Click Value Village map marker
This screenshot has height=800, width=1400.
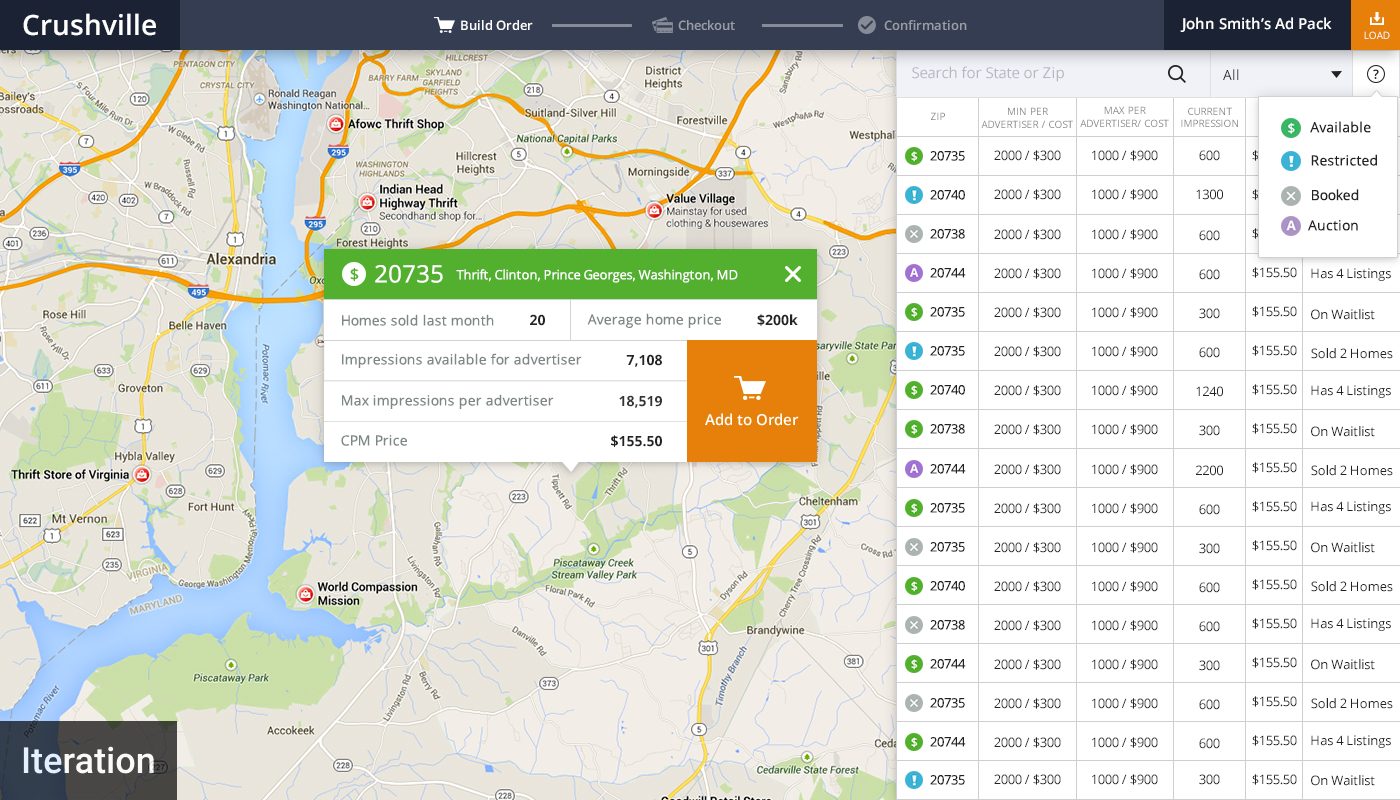point(654,210)
